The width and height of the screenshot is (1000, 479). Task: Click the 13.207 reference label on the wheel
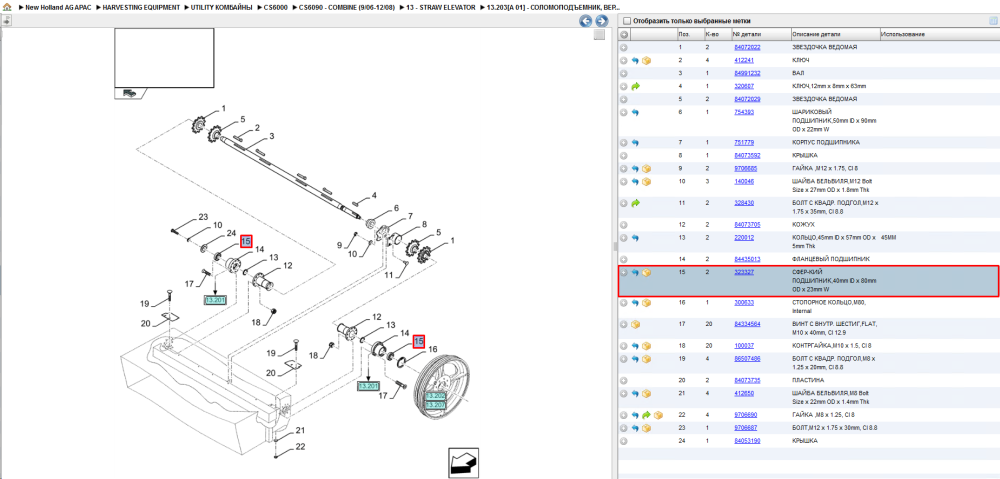click(x=436, y=405)
